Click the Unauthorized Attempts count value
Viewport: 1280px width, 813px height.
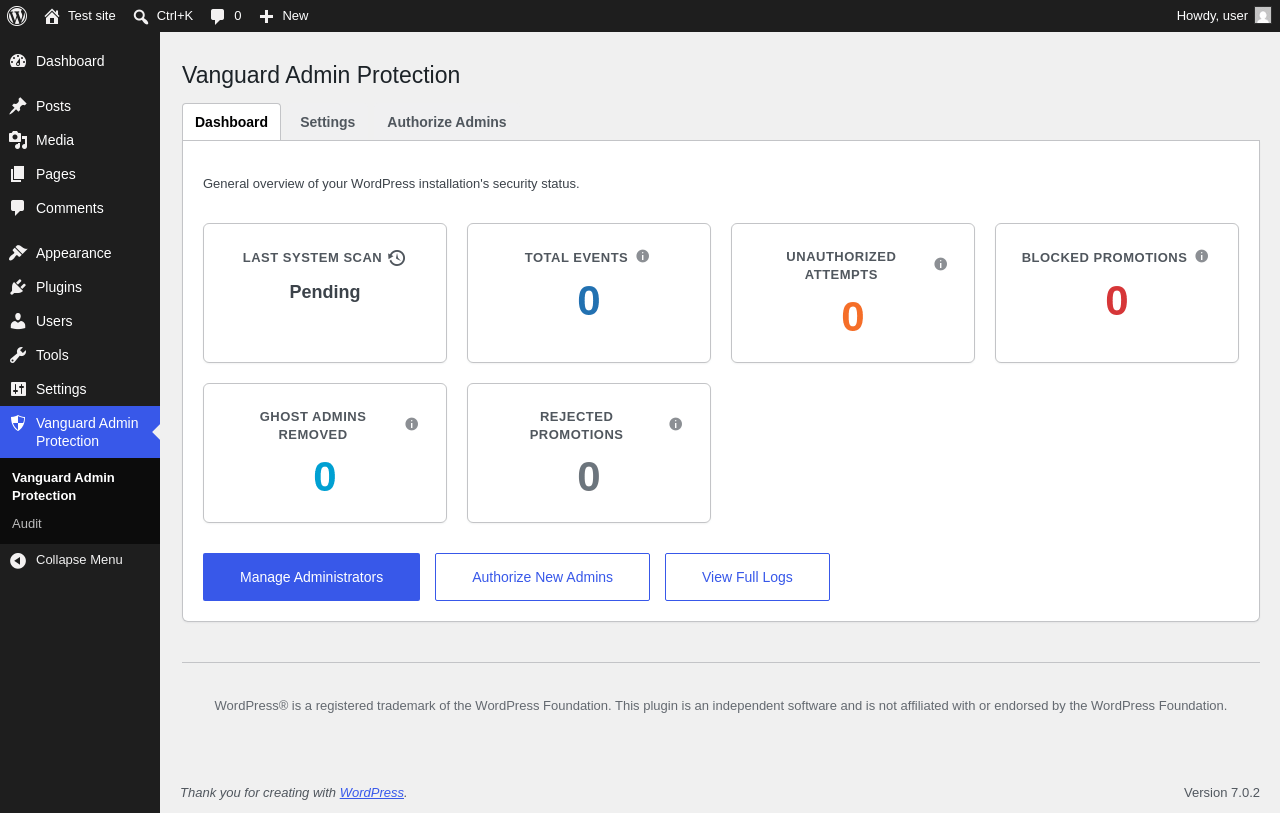coord(853,317)
